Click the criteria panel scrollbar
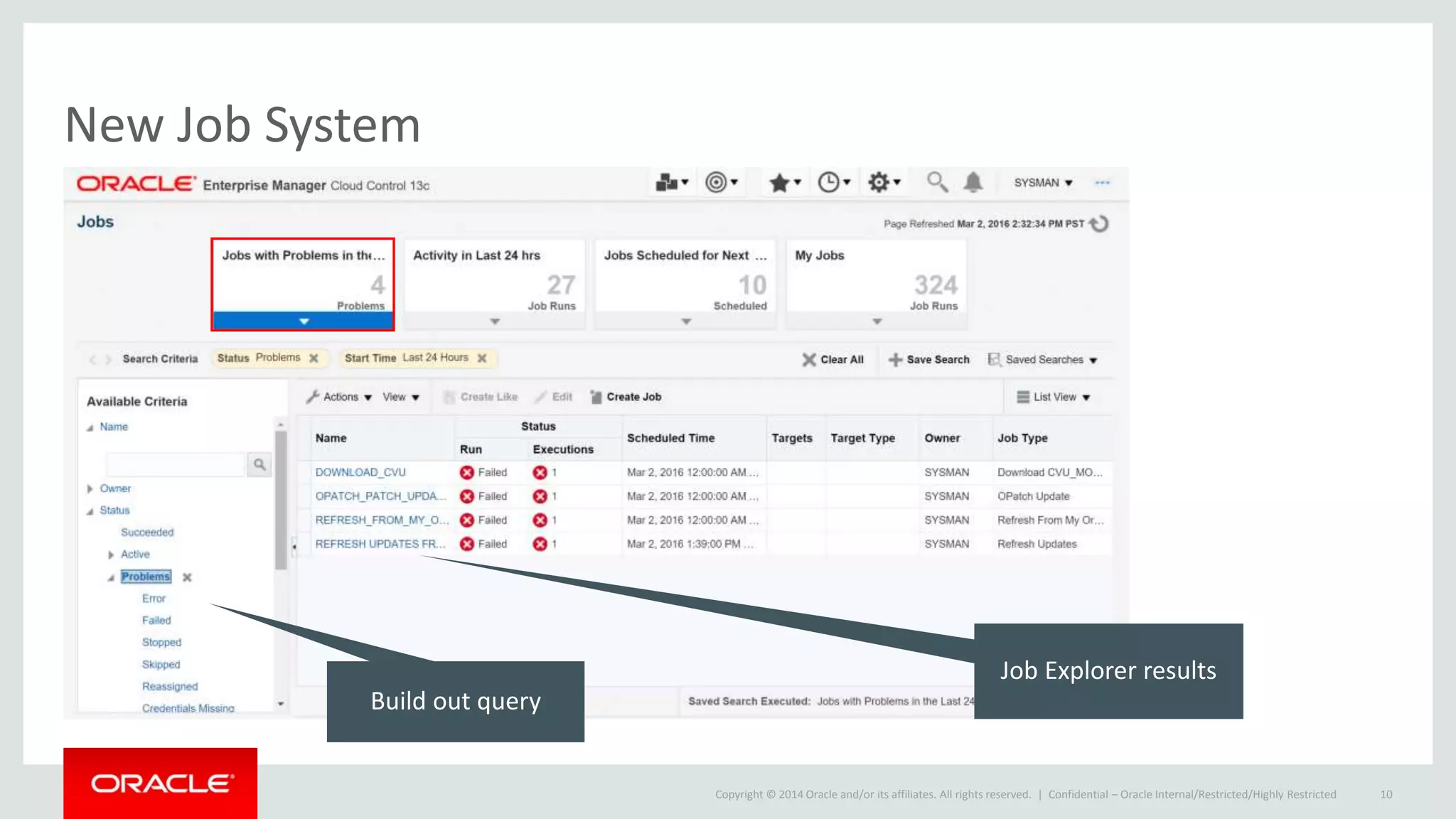Viewport: 1456px width, 819px height. click(281, 500)
